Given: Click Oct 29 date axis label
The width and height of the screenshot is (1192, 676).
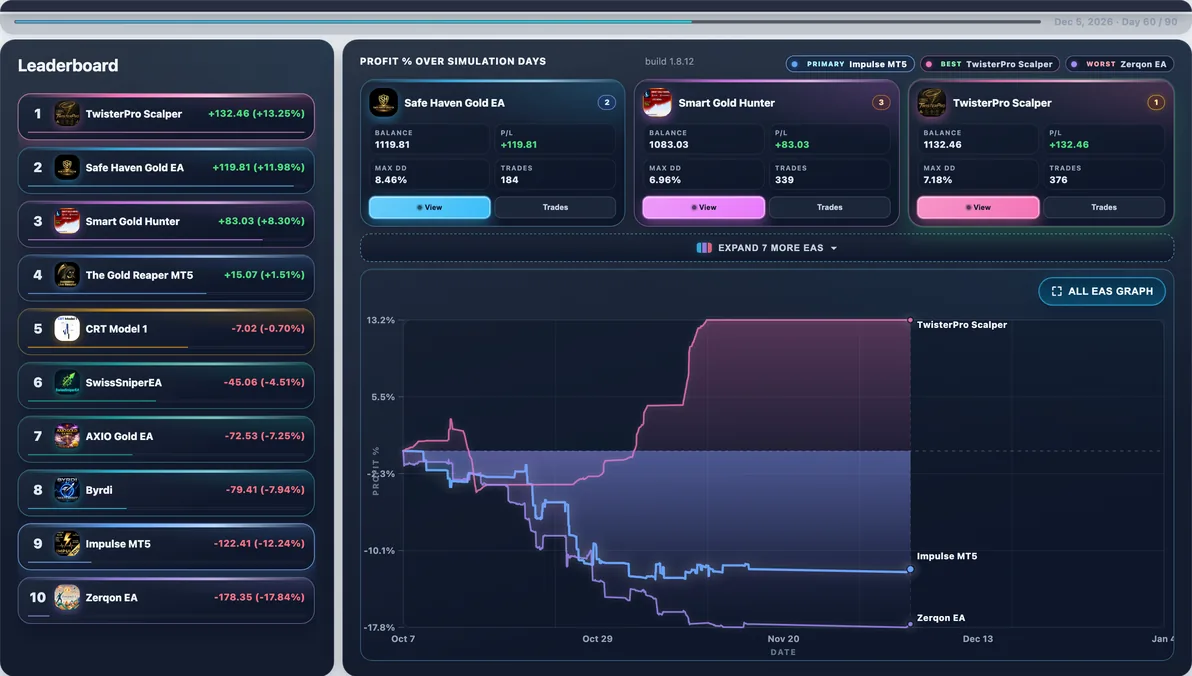Looking at the screenshot, I should coord(598,639).
